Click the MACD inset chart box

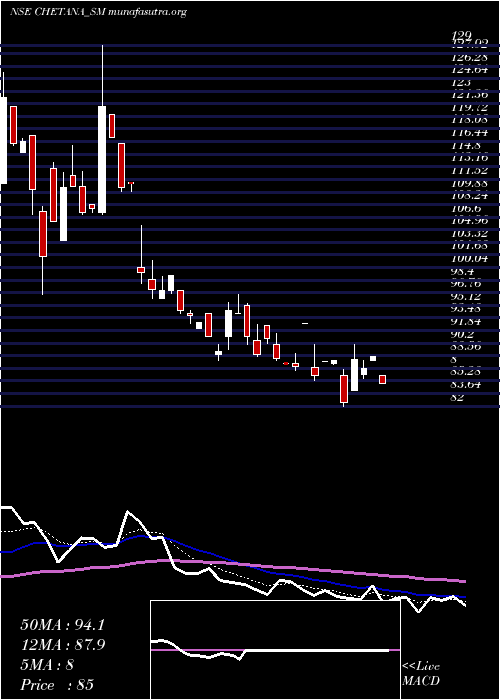point(275,650)
